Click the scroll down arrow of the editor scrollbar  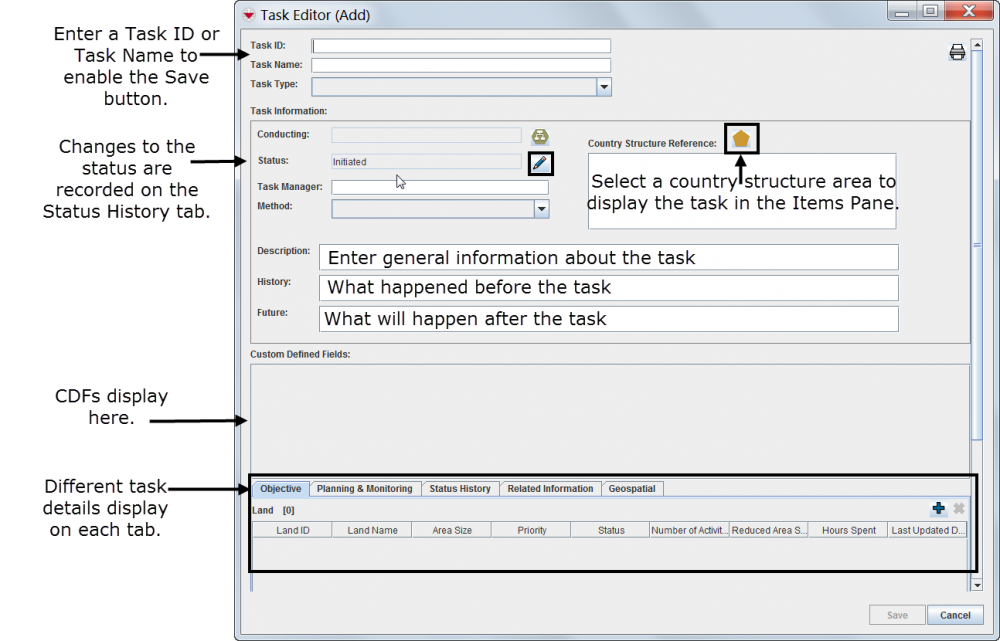[975, 583]
